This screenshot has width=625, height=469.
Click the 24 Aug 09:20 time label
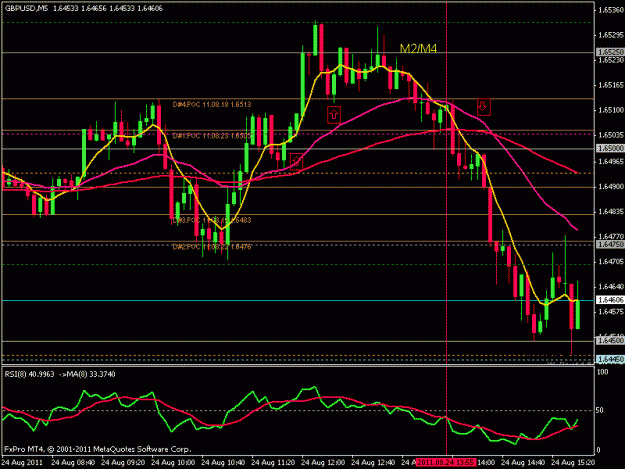(123, 463)
